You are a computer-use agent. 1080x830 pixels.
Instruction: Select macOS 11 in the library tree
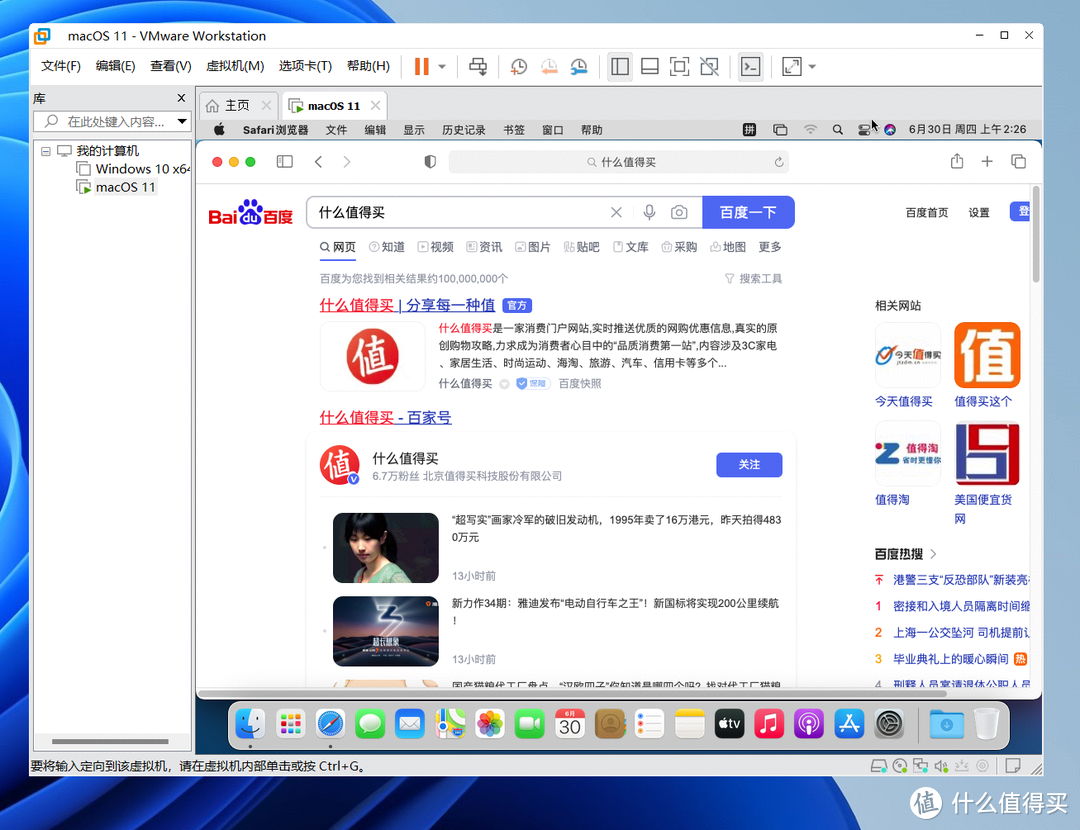click(116, 187)
